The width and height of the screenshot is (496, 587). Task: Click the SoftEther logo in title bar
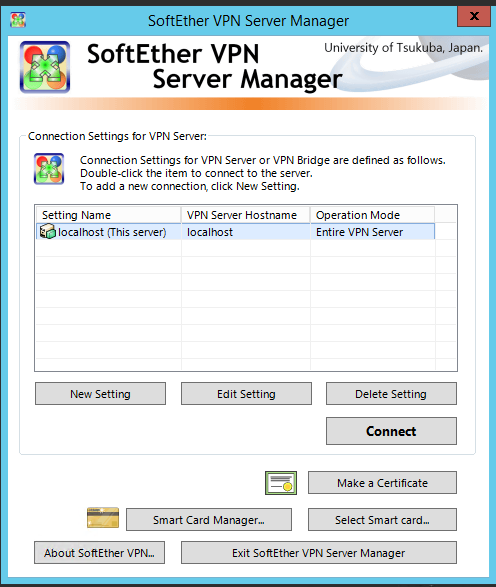18,20
